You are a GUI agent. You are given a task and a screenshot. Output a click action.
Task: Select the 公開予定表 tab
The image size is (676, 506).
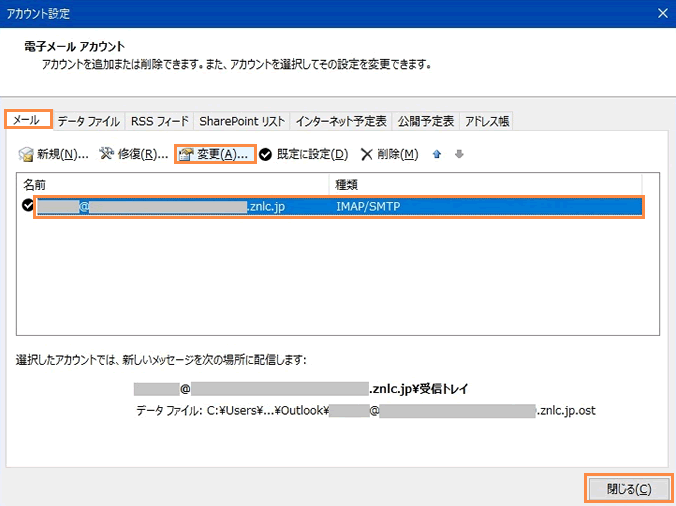coord(426,121)
